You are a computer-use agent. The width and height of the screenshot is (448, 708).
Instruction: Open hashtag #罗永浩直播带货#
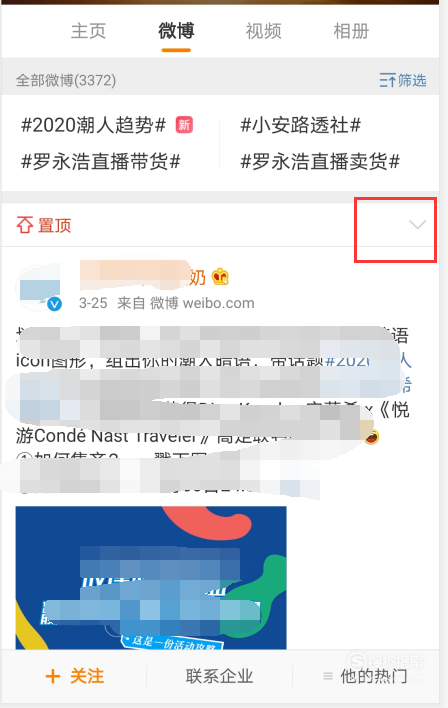tap(101, 161)
